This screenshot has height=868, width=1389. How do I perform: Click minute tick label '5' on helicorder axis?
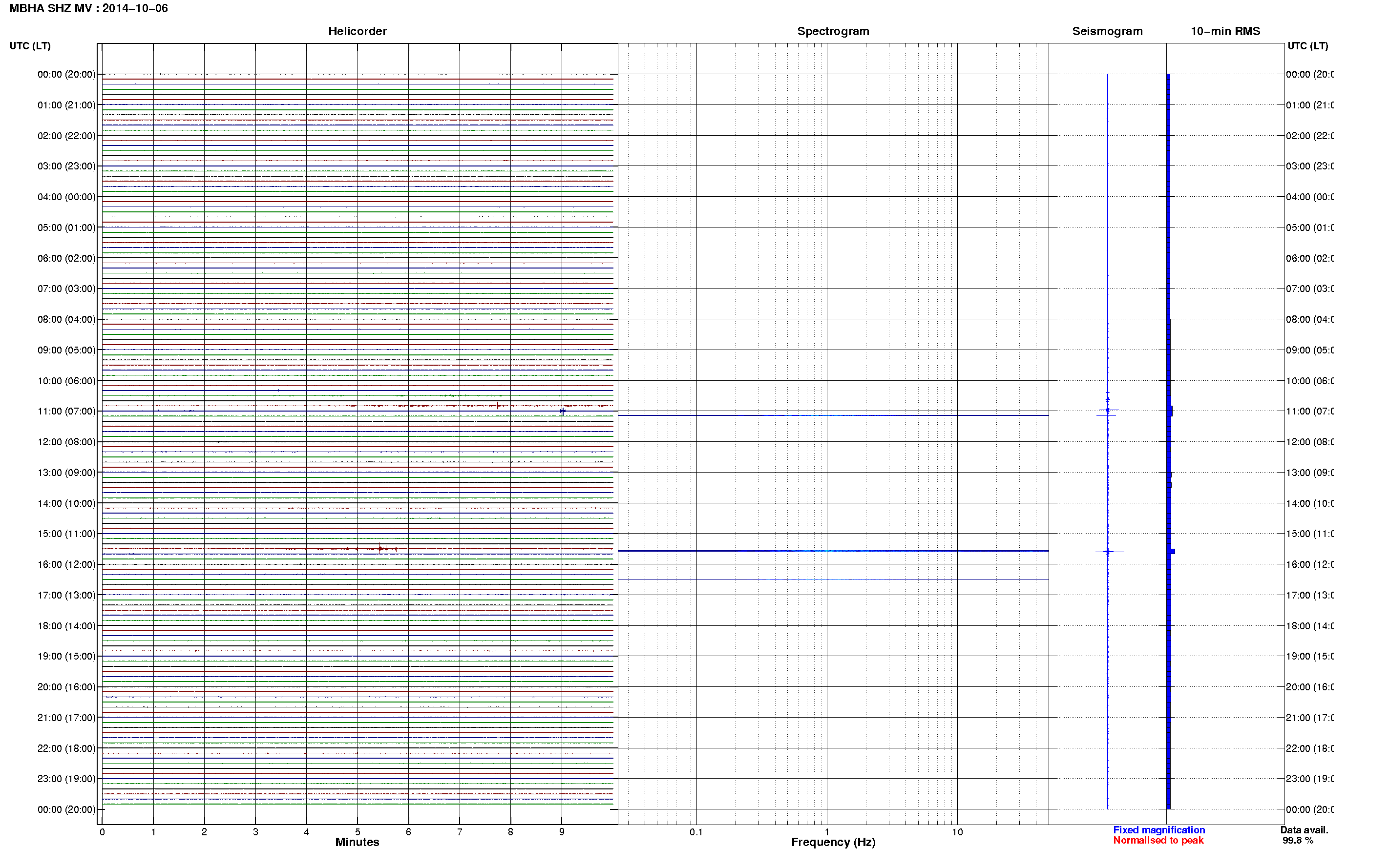pyautogui.click(x=357, y=832)
